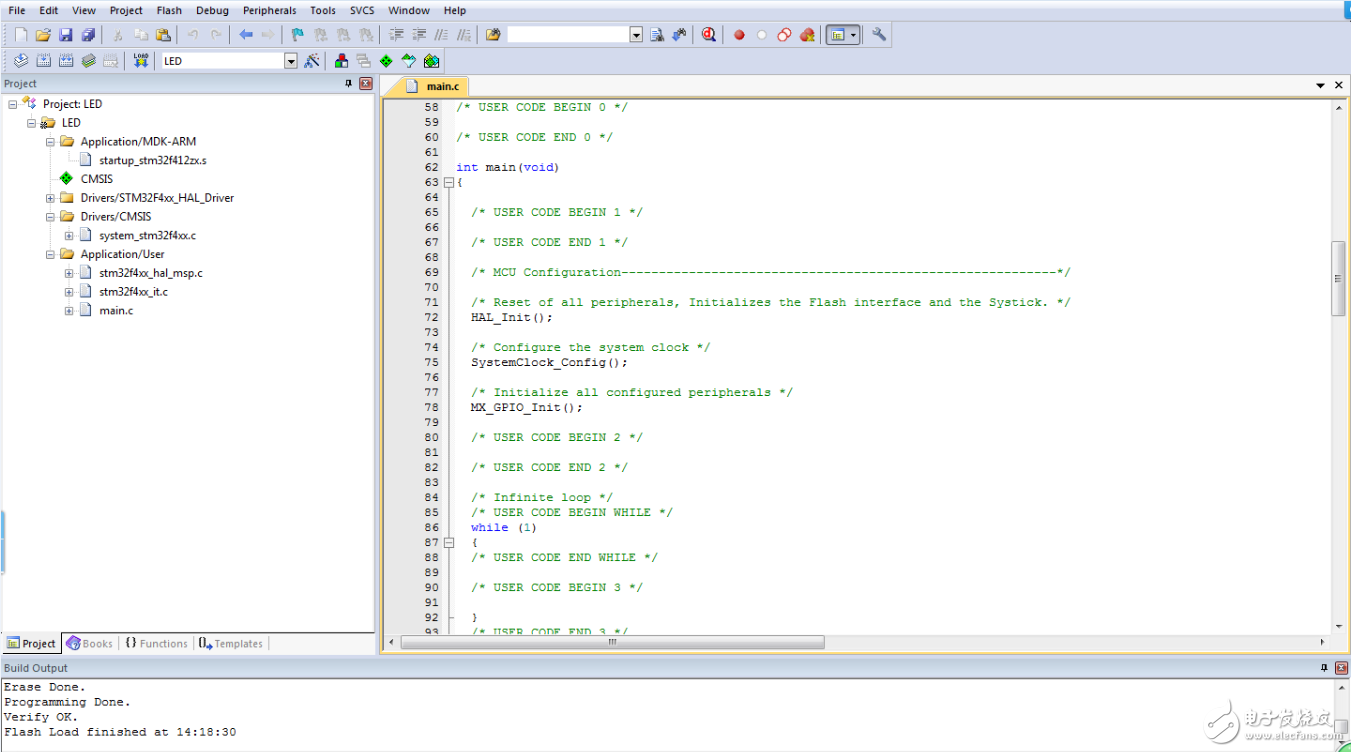Open the Configuration wrench icon

(879, 35)
